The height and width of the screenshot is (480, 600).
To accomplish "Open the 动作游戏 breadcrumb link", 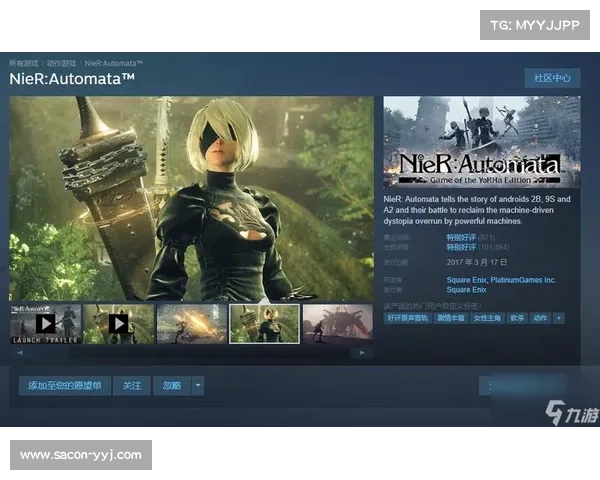I will pyautogui.click(x=63, y=62).
